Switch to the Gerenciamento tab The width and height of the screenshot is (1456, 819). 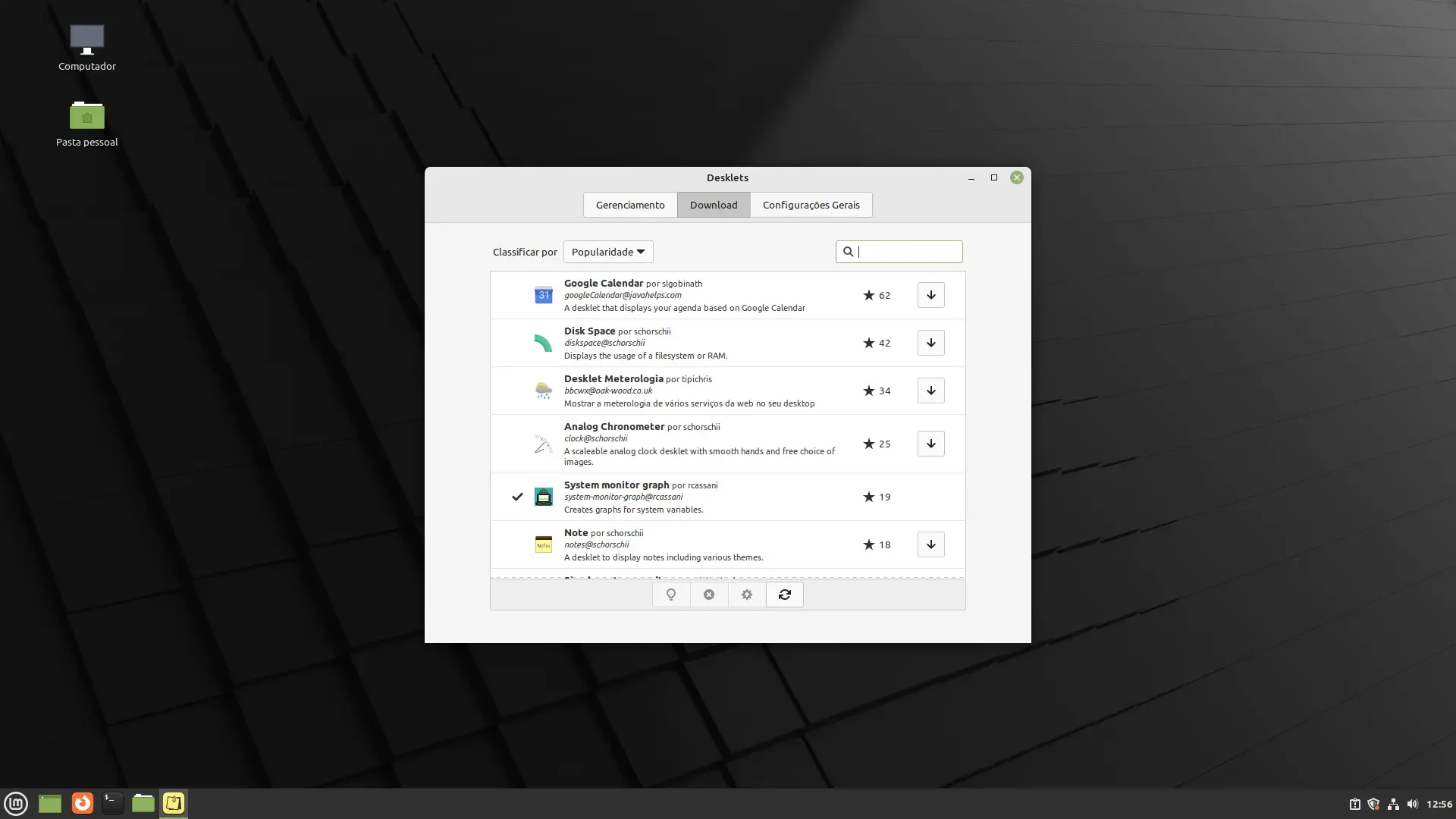(x=630, y=205)
